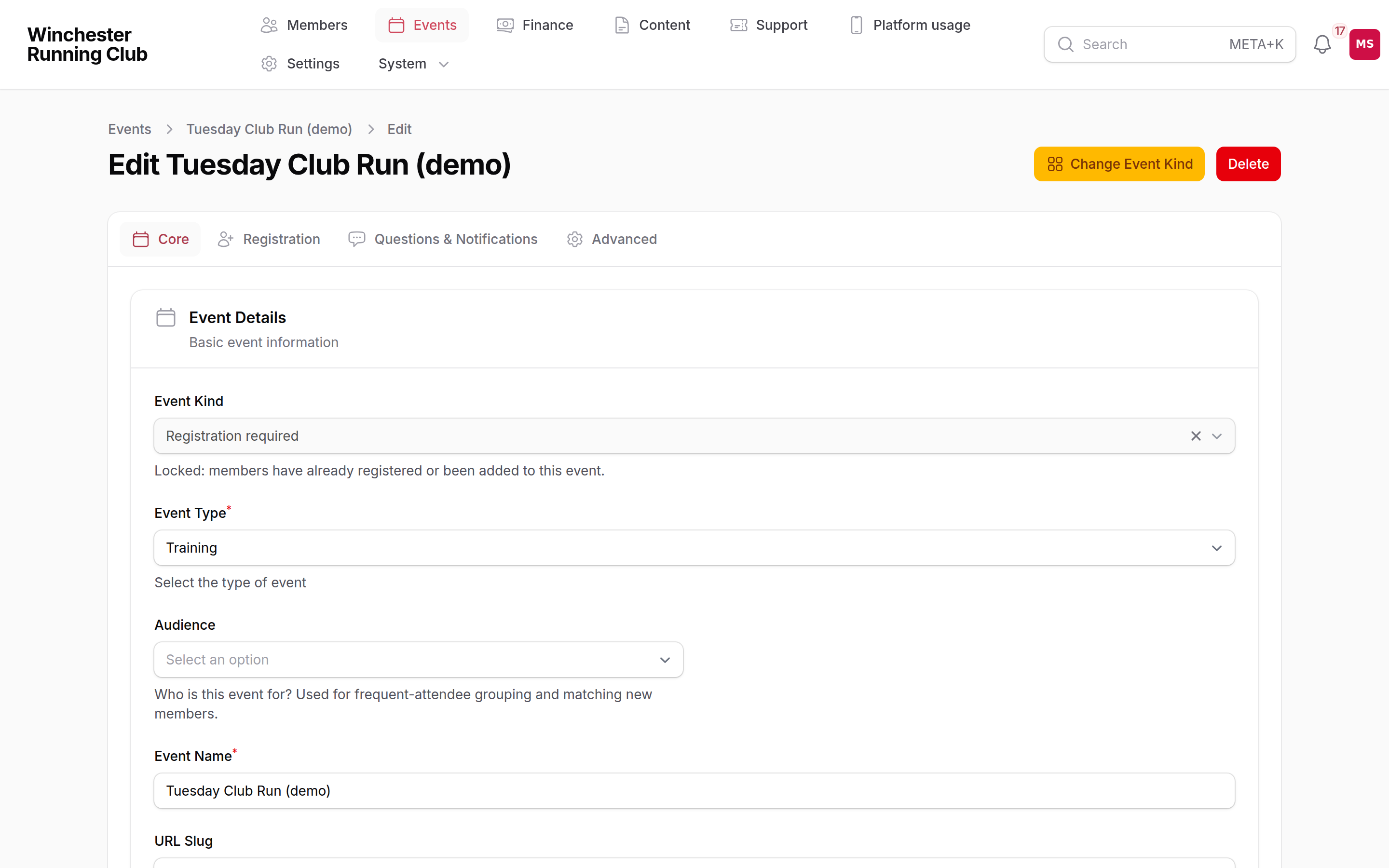Open the Advanced tab

coord(611,239)
